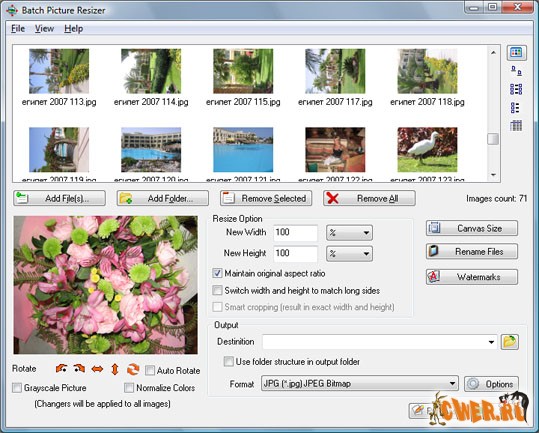Open New Width unit dropdown
Screen dimensions: 539x433
pyautogui.click(x=349, y=233)
